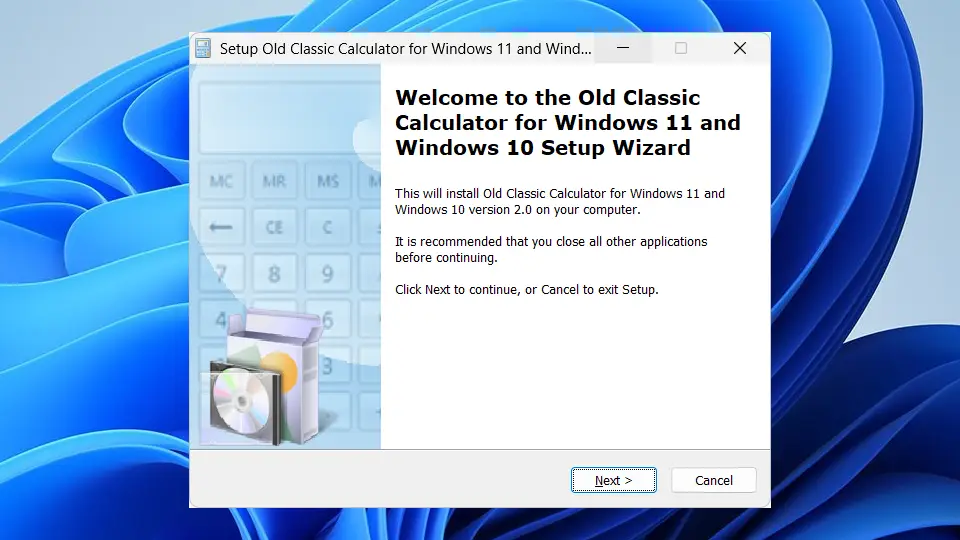Click the greyed-out maximize button

pos(681,48)
